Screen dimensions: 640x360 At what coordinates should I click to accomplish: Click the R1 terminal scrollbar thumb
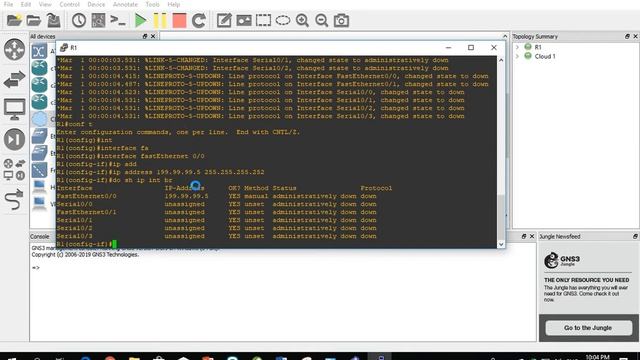(501, 217)
